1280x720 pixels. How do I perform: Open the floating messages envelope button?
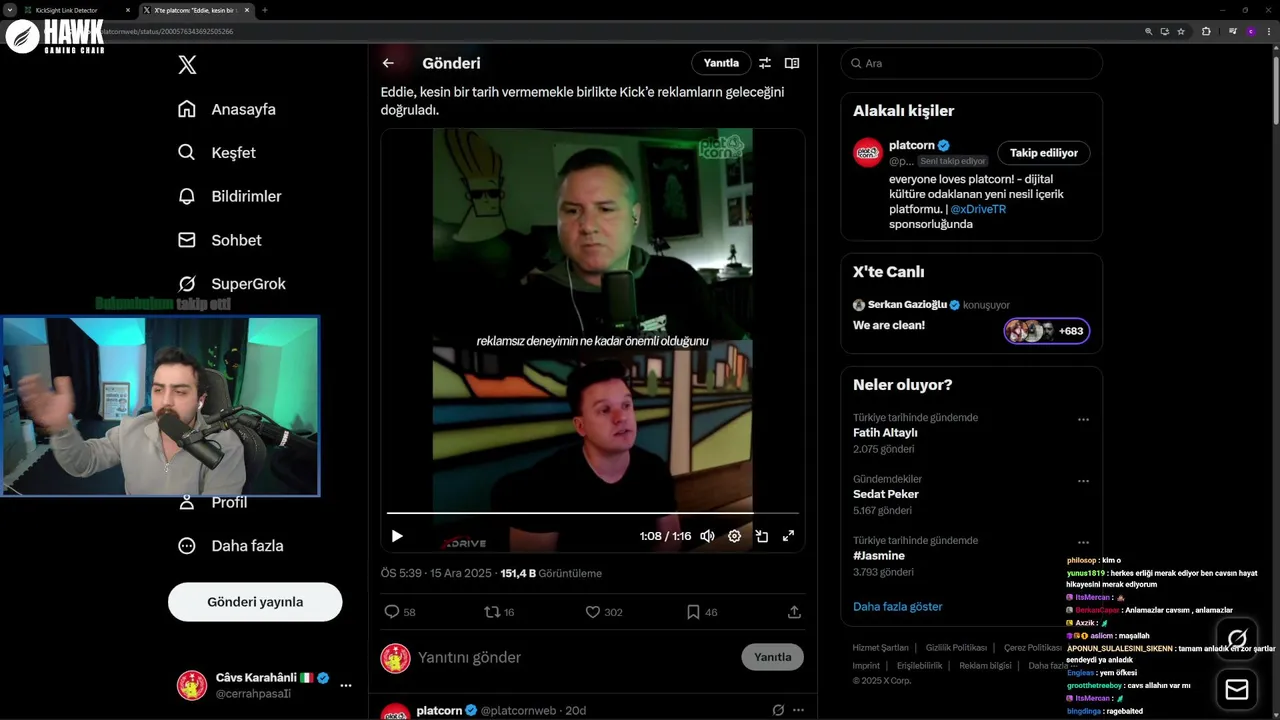tap(1237, 690)
